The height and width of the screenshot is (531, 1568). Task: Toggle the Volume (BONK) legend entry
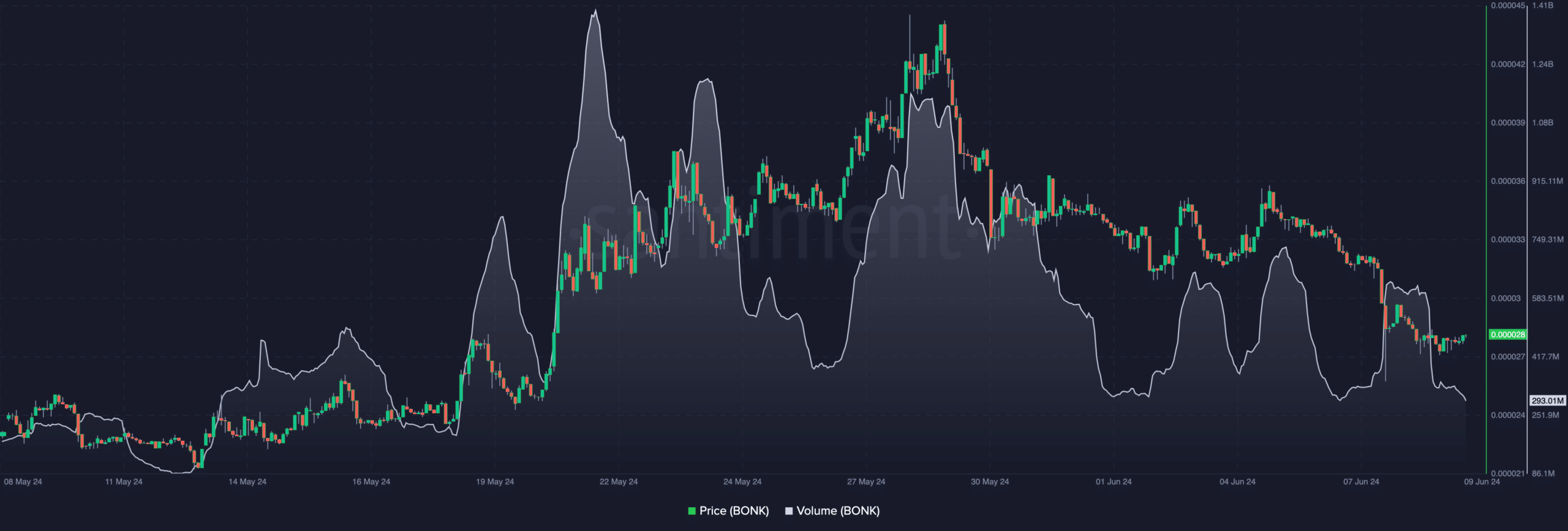[x=832, y=511]
